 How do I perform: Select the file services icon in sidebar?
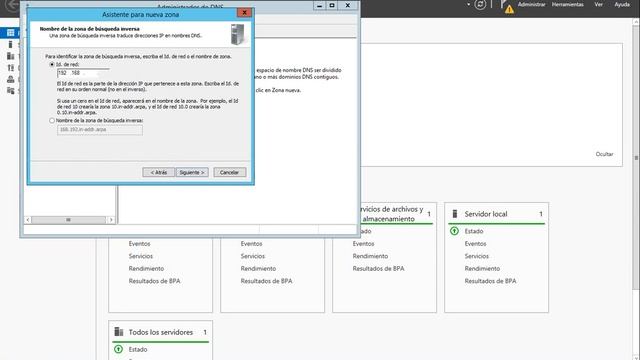point(11,91)
